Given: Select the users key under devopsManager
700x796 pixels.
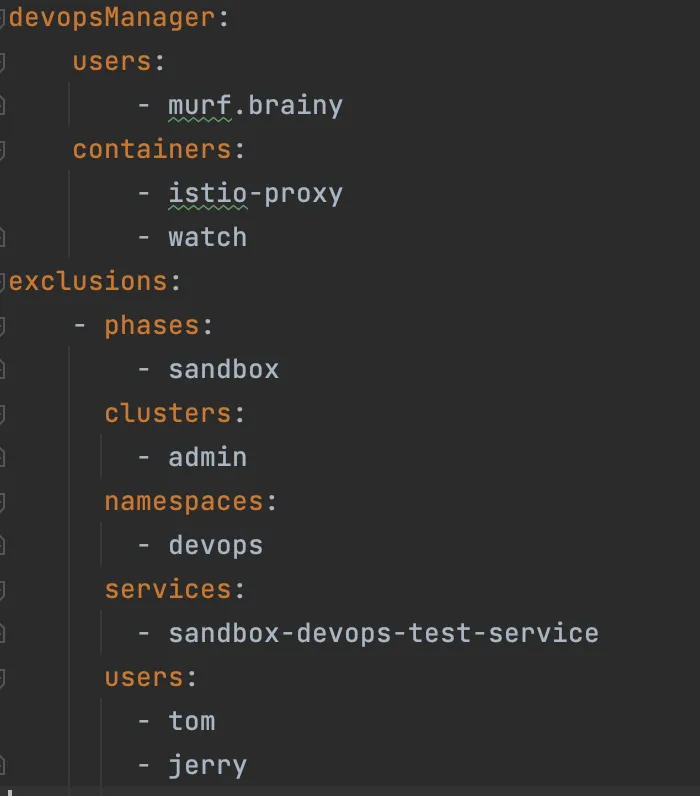Looking at the screenshot, I should tap(112, 62).
